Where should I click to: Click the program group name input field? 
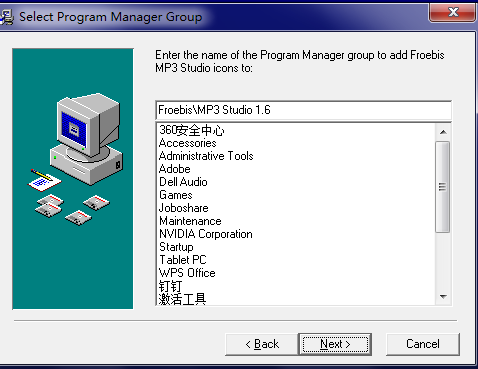tap(303, 110)
